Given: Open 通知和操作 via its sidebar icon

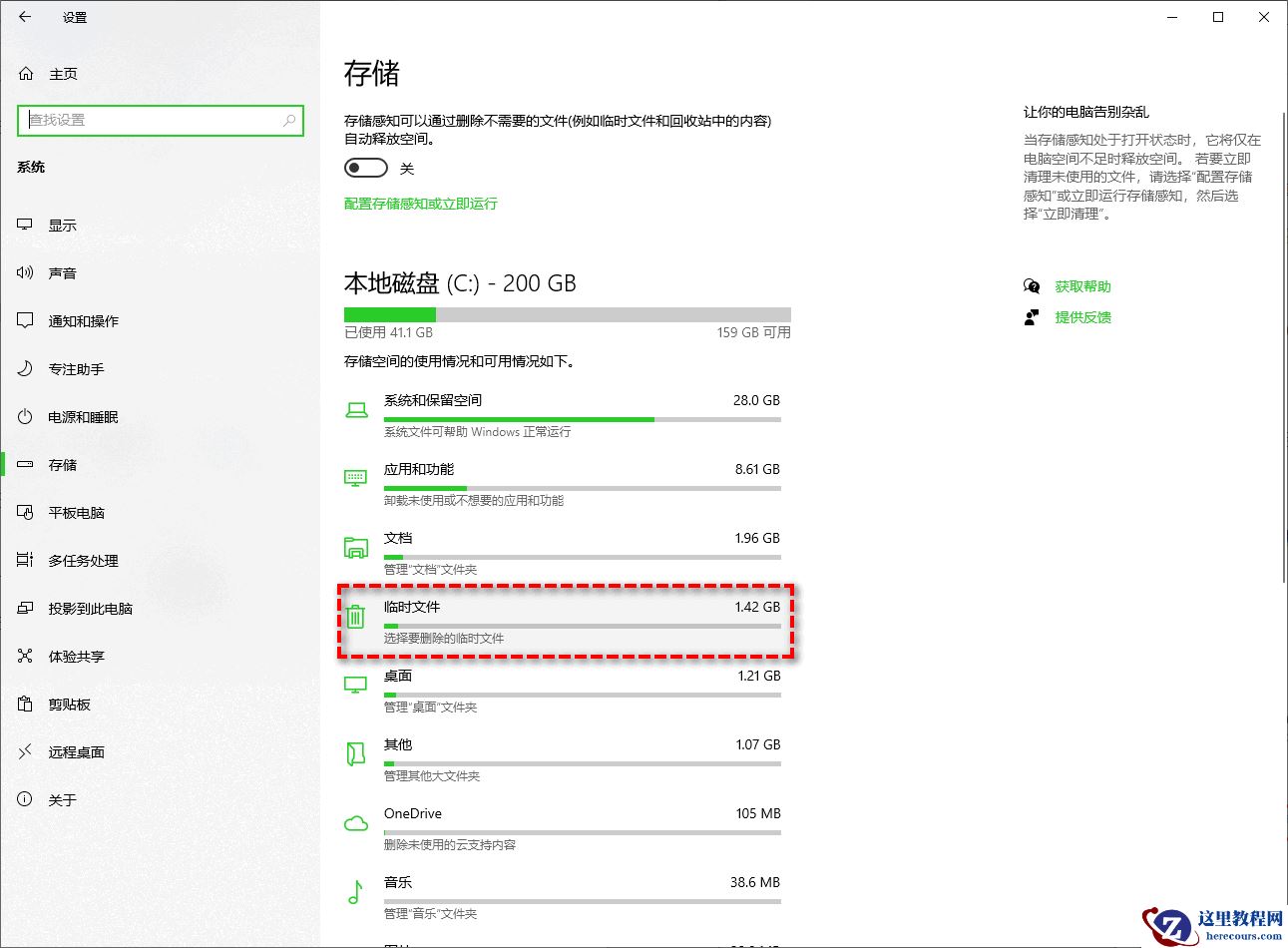Looking at the screenshot, I should pyautogui.click(x=24, y=320).
